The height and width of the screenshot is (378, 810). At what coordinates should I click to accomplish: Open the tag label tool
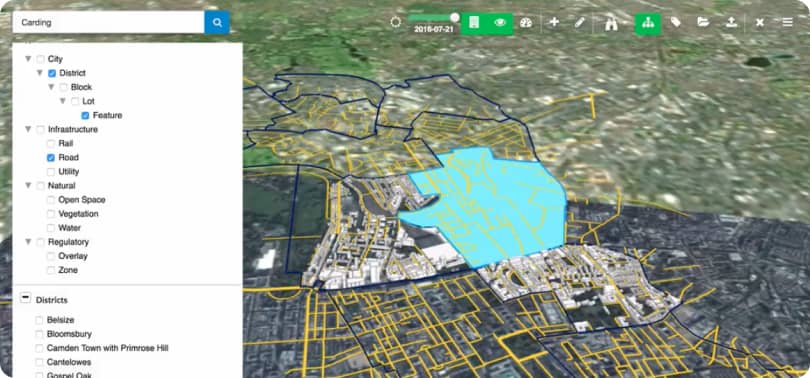point(675,22)
